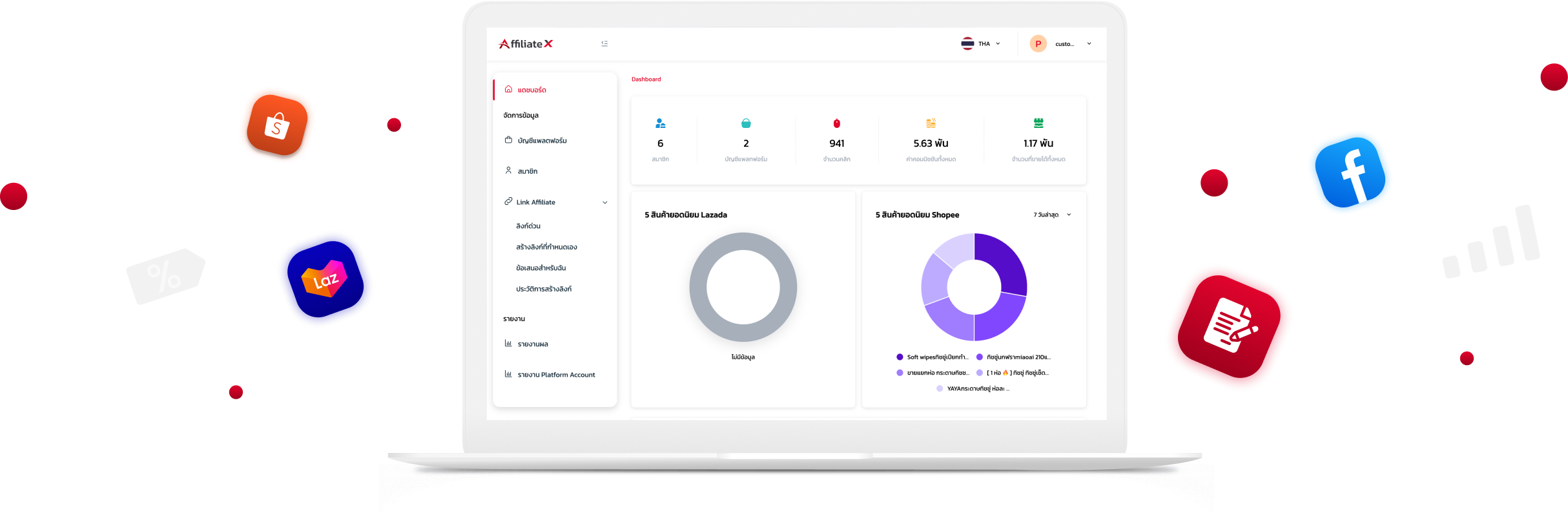This screenshot has height=515, width=1568.
Task: Click the จัดการข้อมูล sidebar section header
Action: pyautogui.click(x=521, y=115)
